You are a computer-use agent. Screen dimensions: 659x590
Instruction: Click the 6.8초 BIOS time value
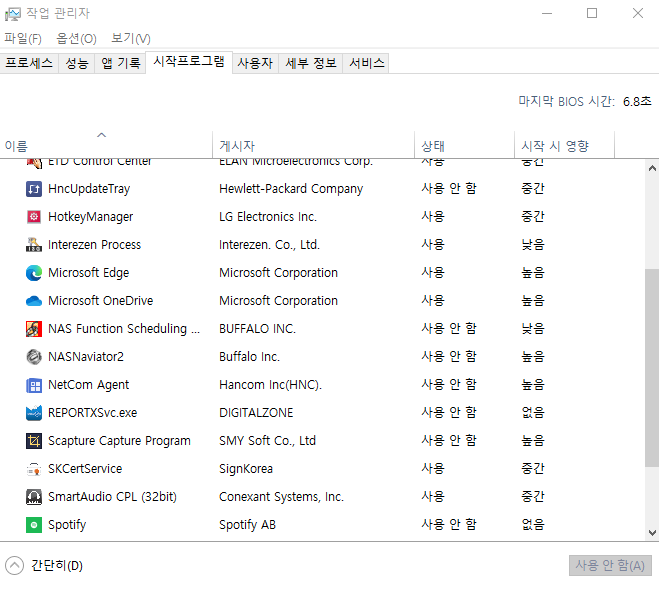[x=637, y=102]
